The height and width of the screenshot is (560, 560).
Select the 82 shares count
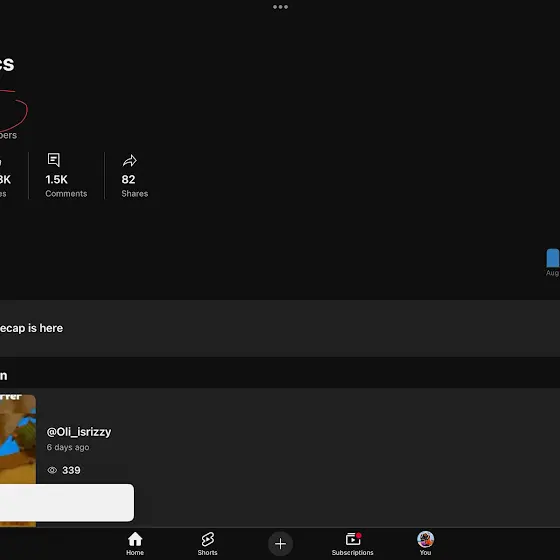[x=128, y=179]
